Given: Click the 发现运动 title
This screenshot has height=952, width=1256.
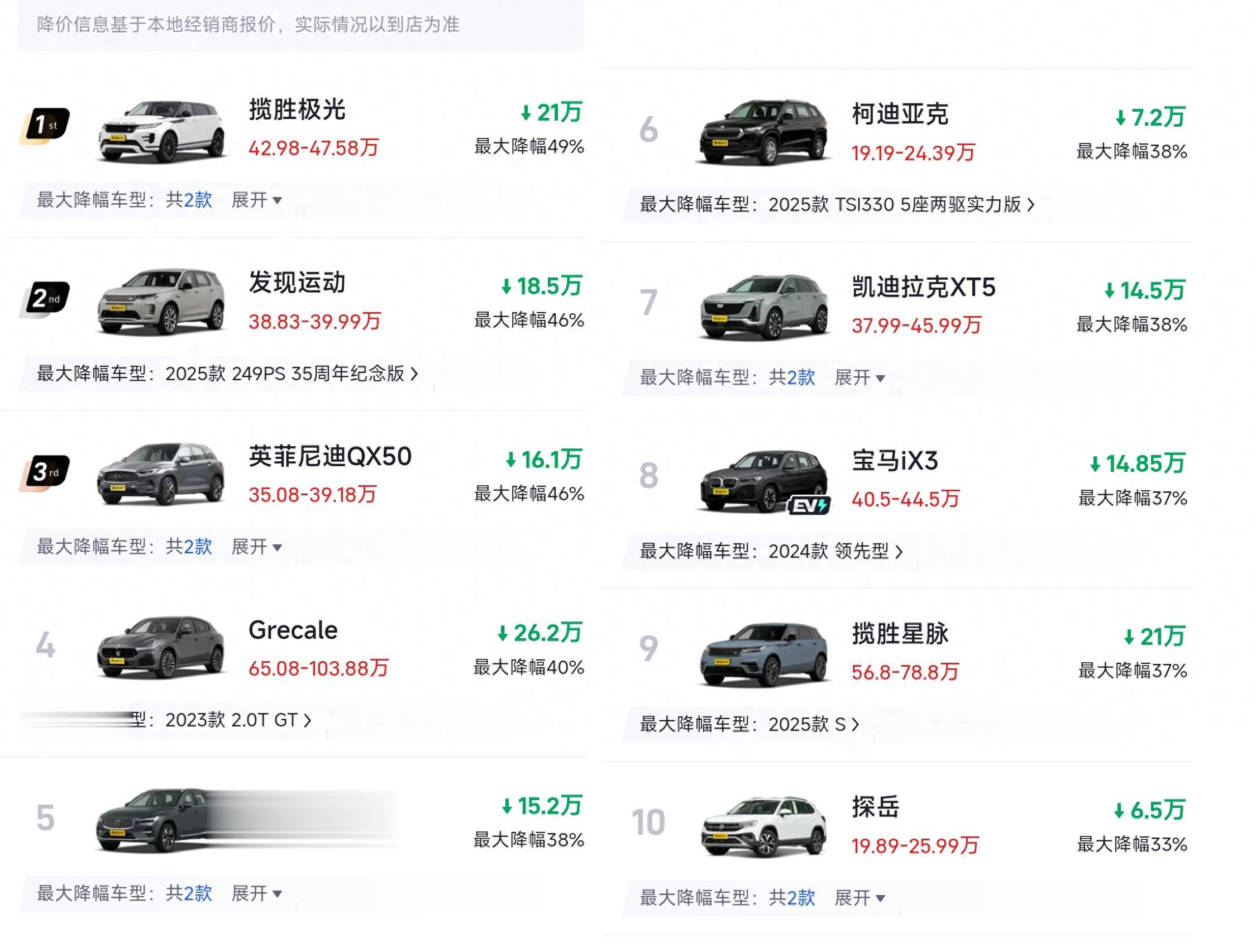Looking at the screenshot, I should (x=297, y=283).
